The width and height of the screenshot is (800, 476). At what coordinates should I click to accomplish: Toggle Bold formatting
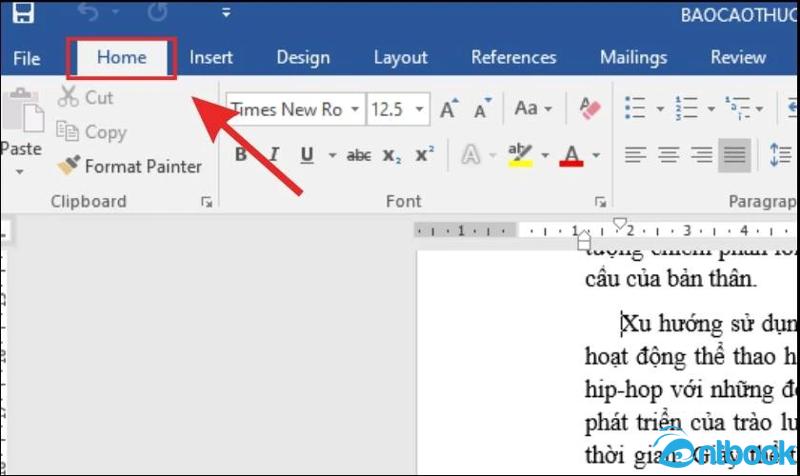(240, 155)
